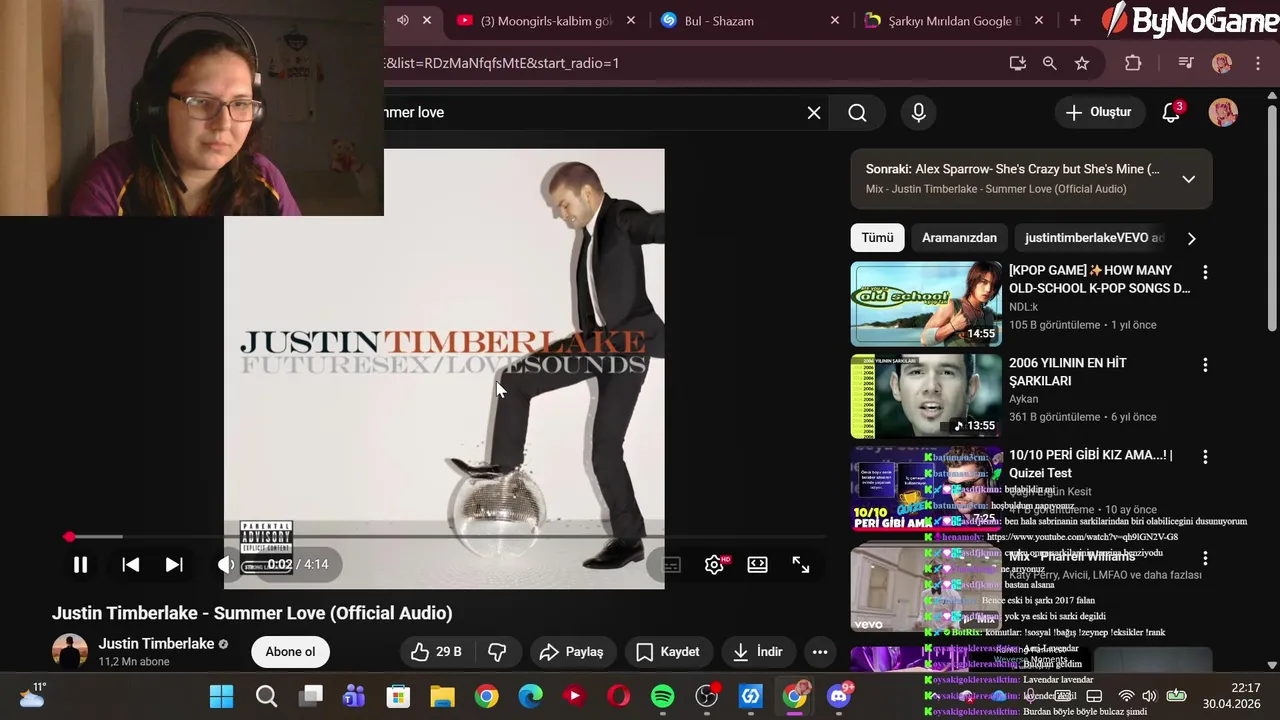
Task: Open Chrome three-dot menu
Action: 1257,63
